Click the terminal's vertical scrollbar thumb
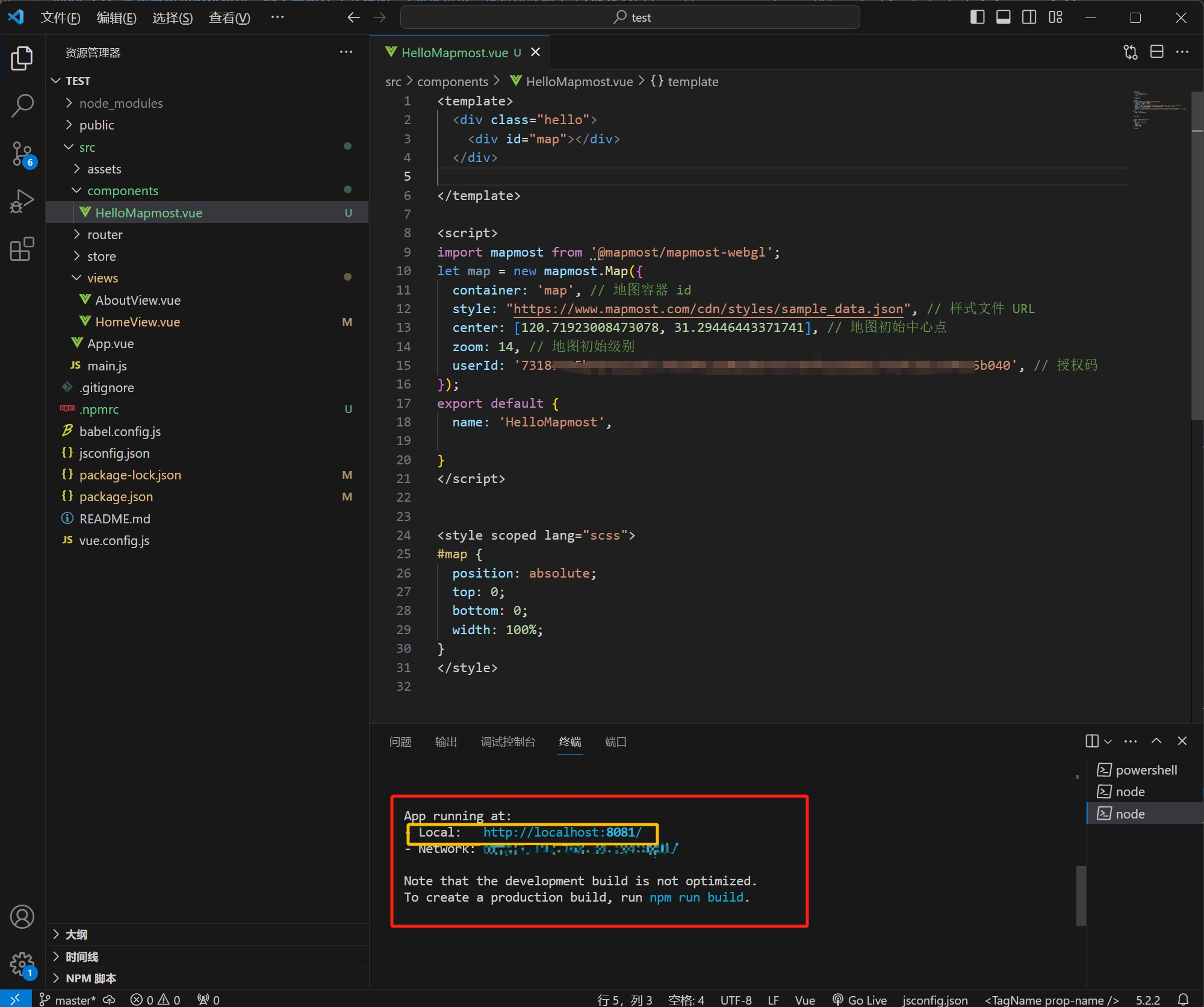This screenshot has width=1204, height=1007. [x=1081, y=896]
